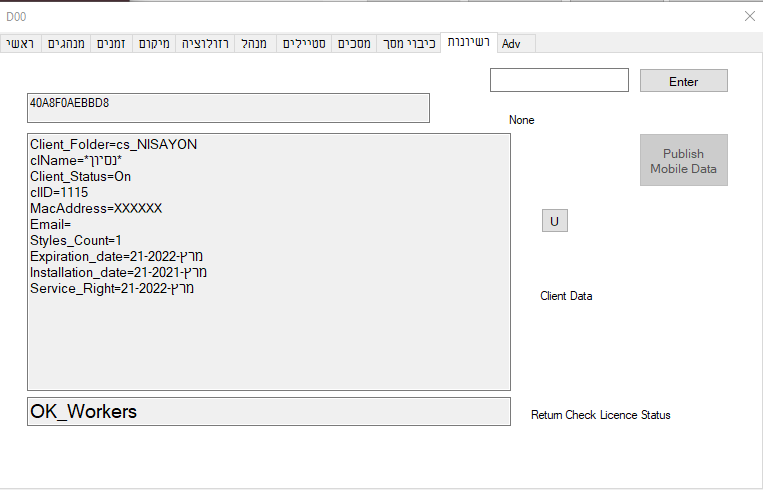
Task: Go to the מיקום tab
Action: click(153, 44)
